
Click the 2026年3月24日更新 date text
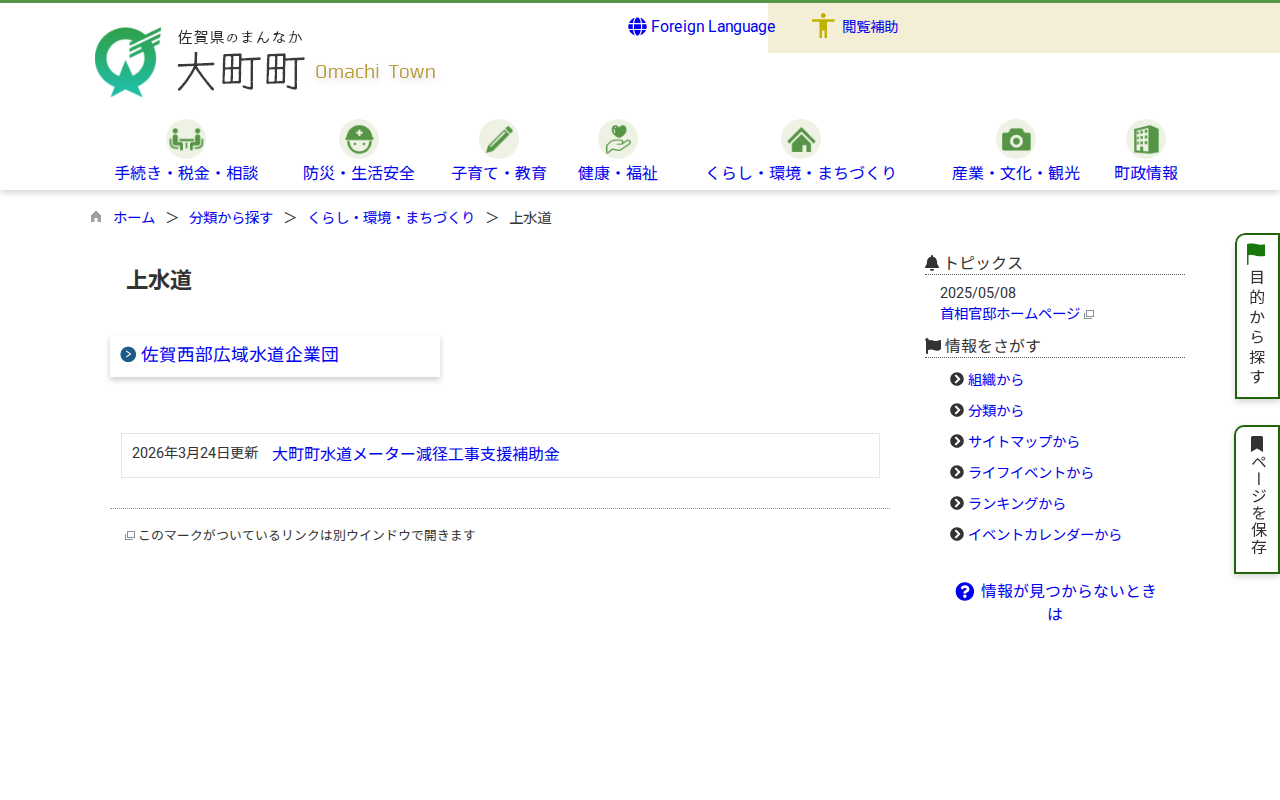[195, 453]
